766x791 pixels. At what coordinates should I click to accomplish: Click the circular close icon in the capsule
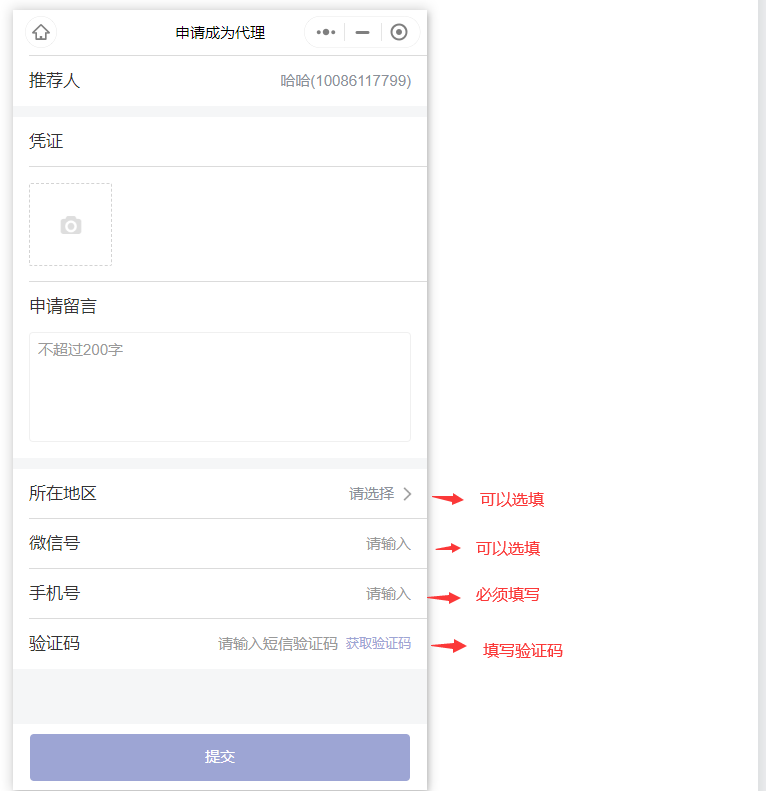pyautogui.click(x=399, y=32)
